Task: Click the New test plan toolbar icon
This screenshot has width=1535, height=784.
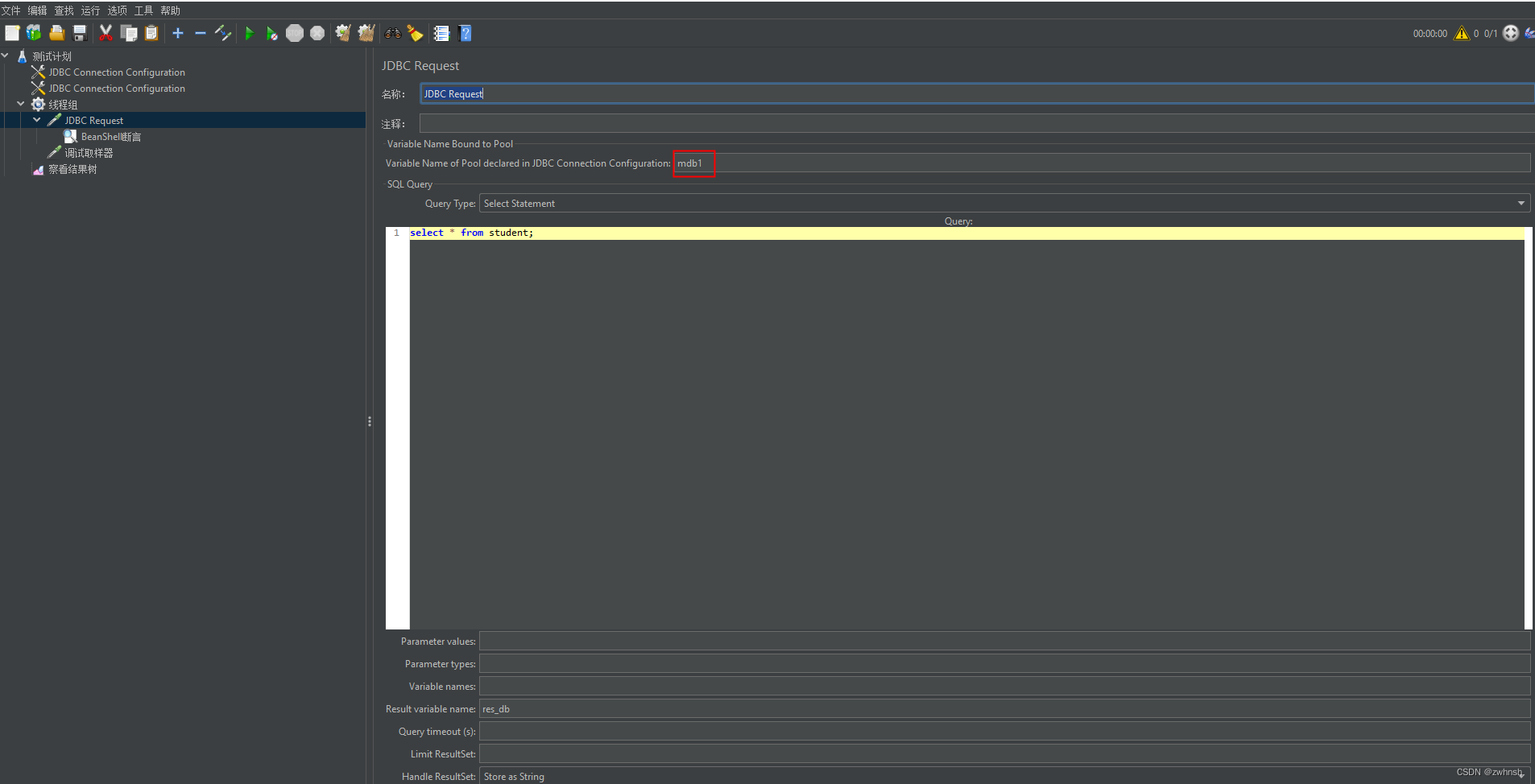Action: (12, 33)
